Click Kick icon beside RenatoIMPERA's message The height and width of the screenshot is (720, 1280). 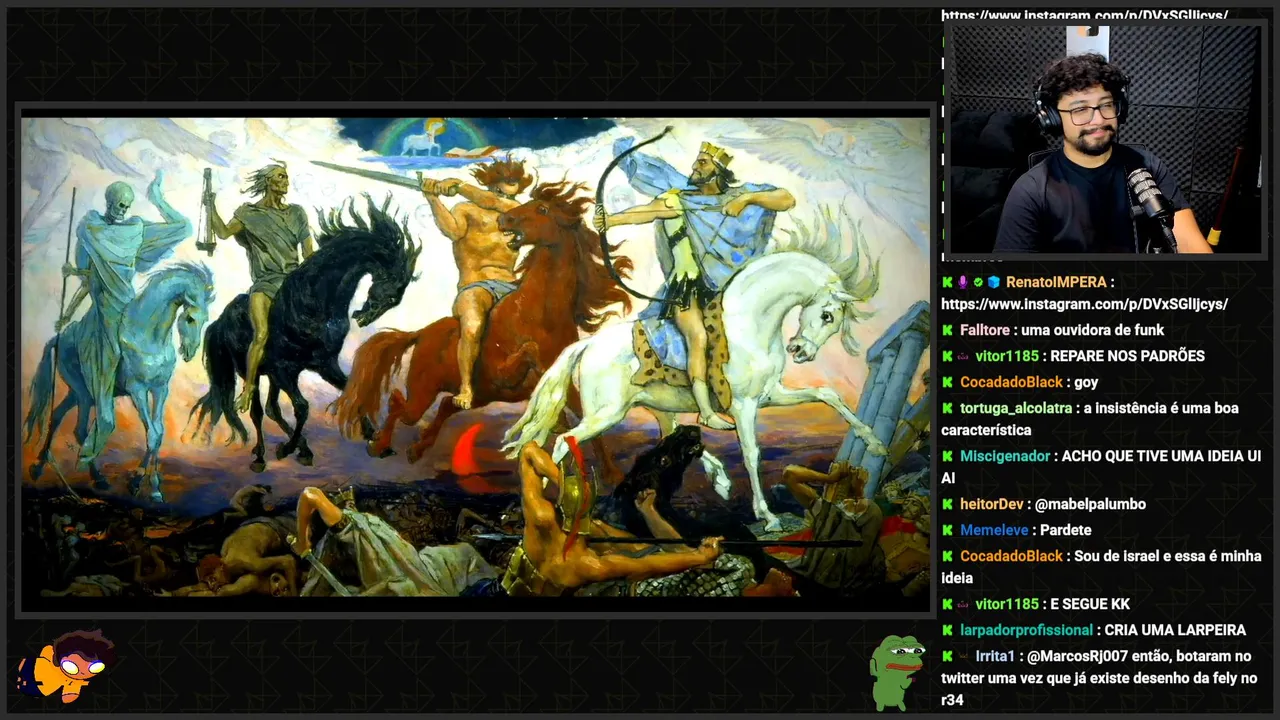coord(947,282)
